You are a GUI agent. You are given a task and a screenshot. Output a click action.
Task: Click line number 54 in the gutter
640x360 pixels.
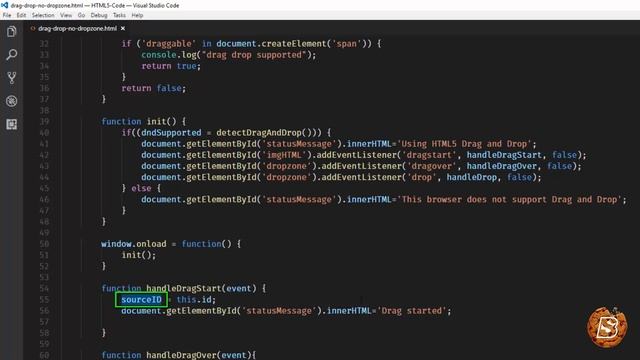44,289
